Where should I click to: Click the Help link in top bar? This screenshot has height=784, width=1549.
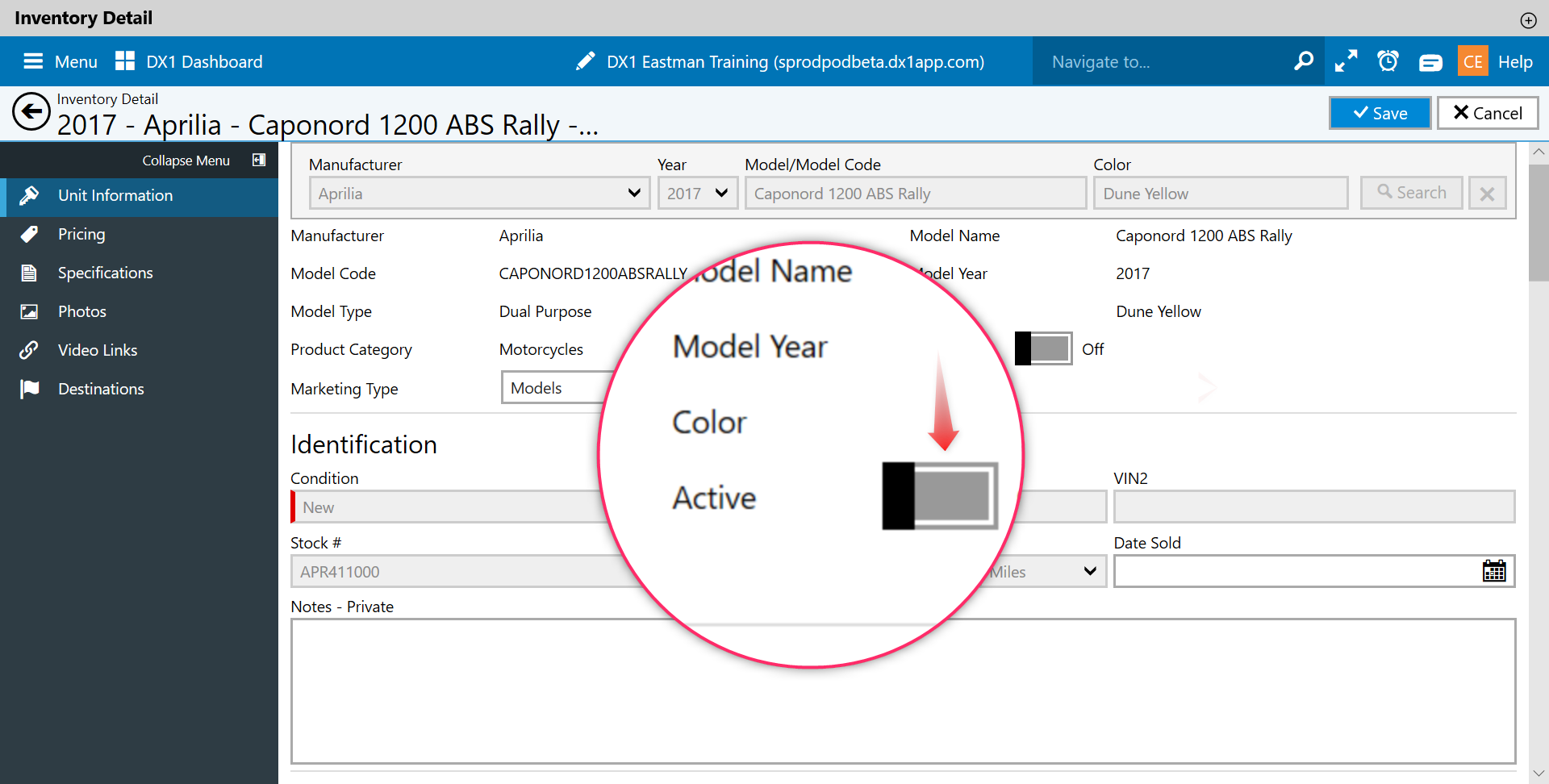point(1515,62)
